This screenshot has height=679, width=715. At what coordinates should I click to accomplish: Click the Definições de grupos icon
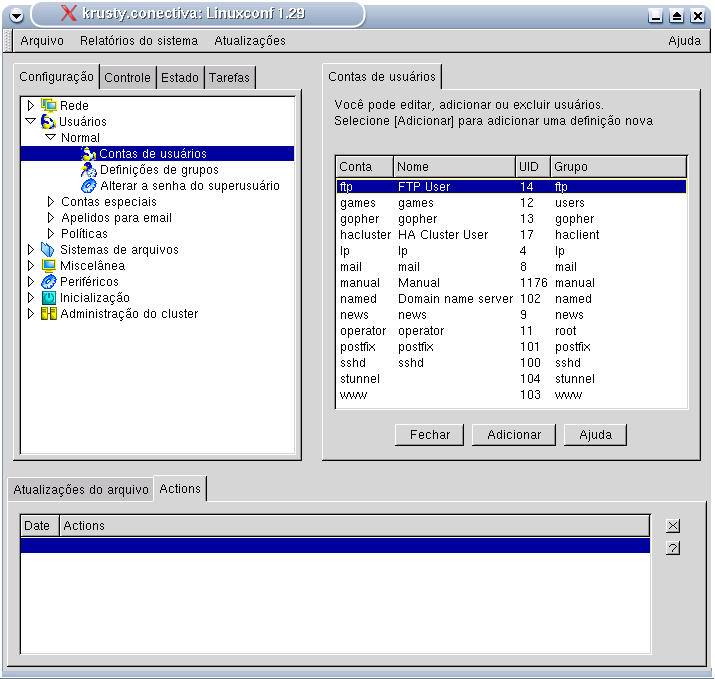pyautogui.click(x=88, y=170)
